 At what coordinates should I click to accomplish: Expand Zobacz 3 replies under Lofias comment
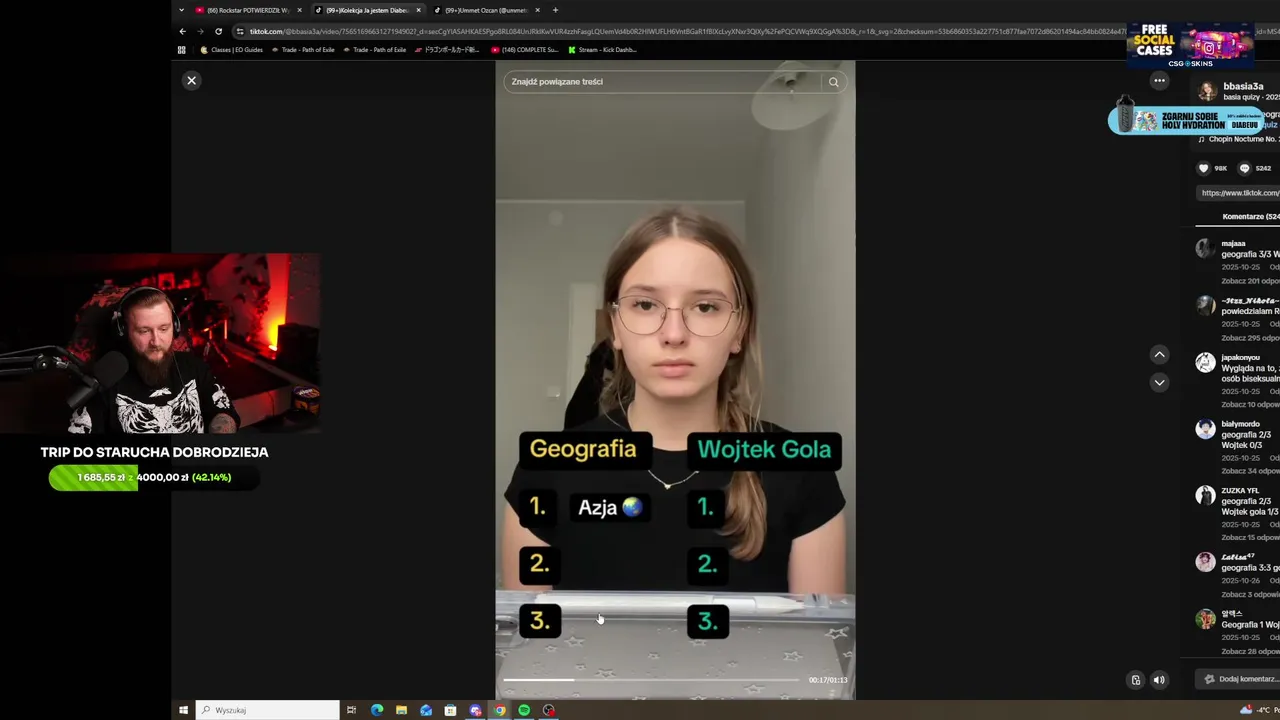(1249, 594)
